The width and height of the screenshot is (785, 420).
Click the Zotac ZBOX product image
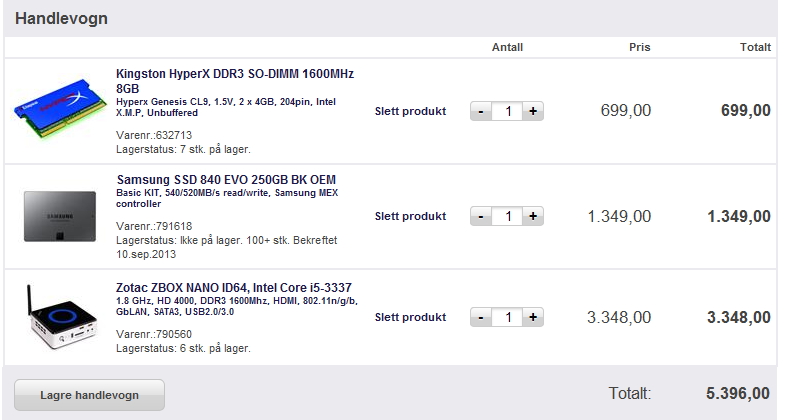59,317
